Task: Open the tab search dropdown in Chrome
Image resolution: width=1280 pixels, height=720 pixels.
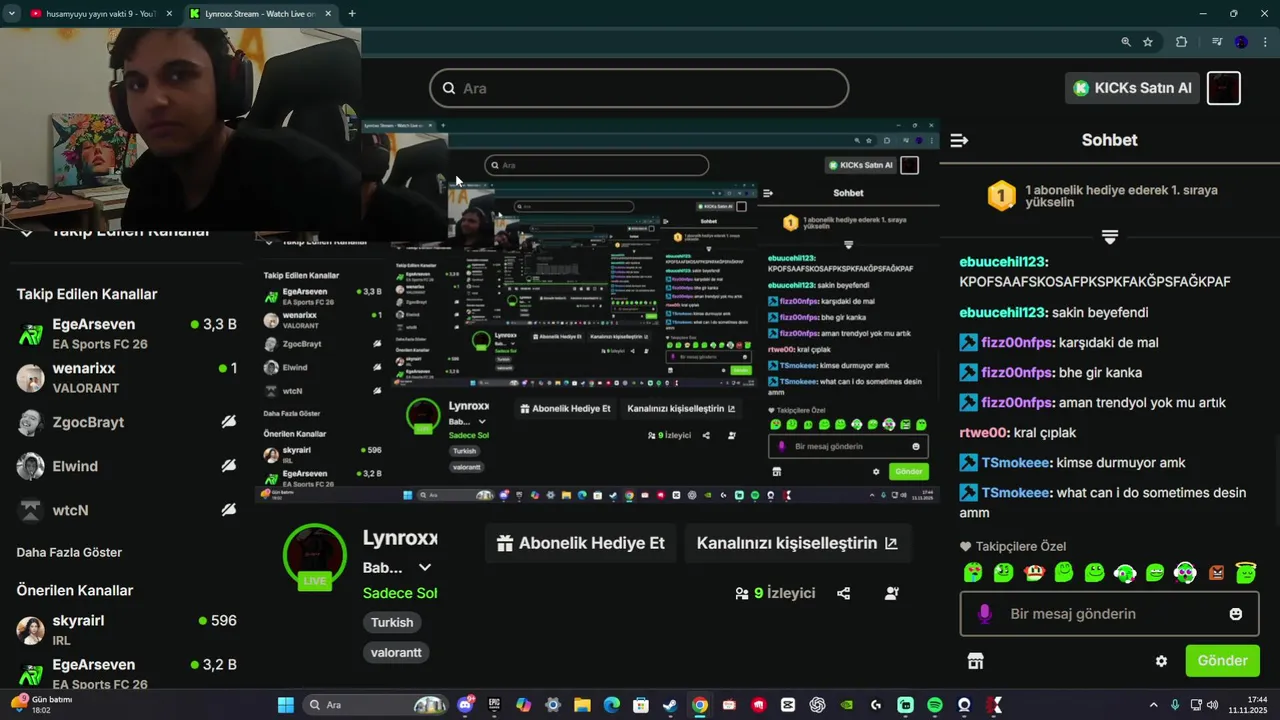Action: coord(11,14)
